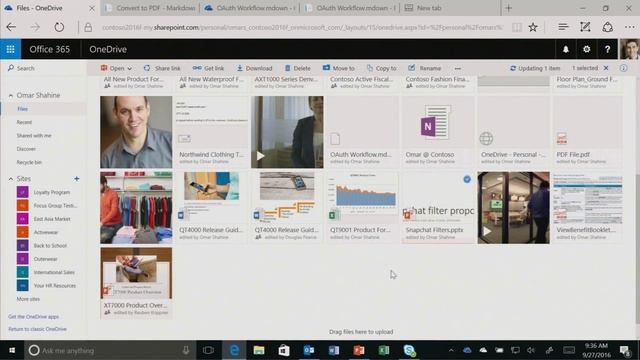This screenshot has width=640, height=360.
Task: Open File Explorer from the taskbar
Action: coord(259,350)
